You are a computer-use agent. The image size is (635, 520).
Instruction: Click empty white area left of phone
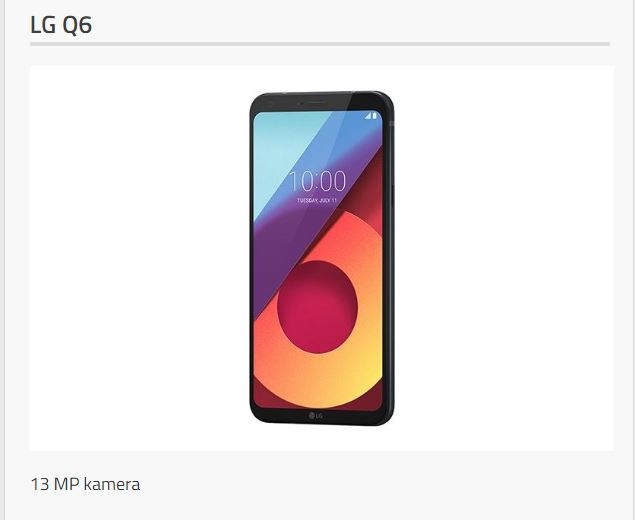[138, 258]
